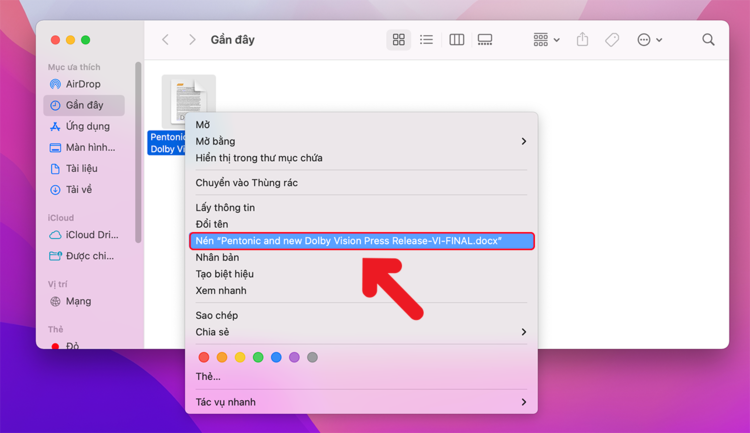This screenshot has height=433, width=750.
Task: Expand the Chia sẻ submenu
Action: 361,332
